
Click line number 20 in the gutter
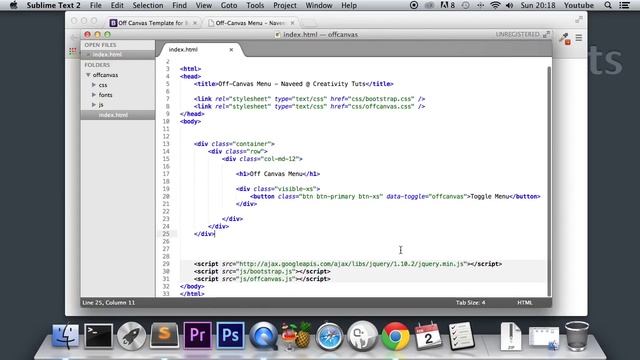point(166,196)
